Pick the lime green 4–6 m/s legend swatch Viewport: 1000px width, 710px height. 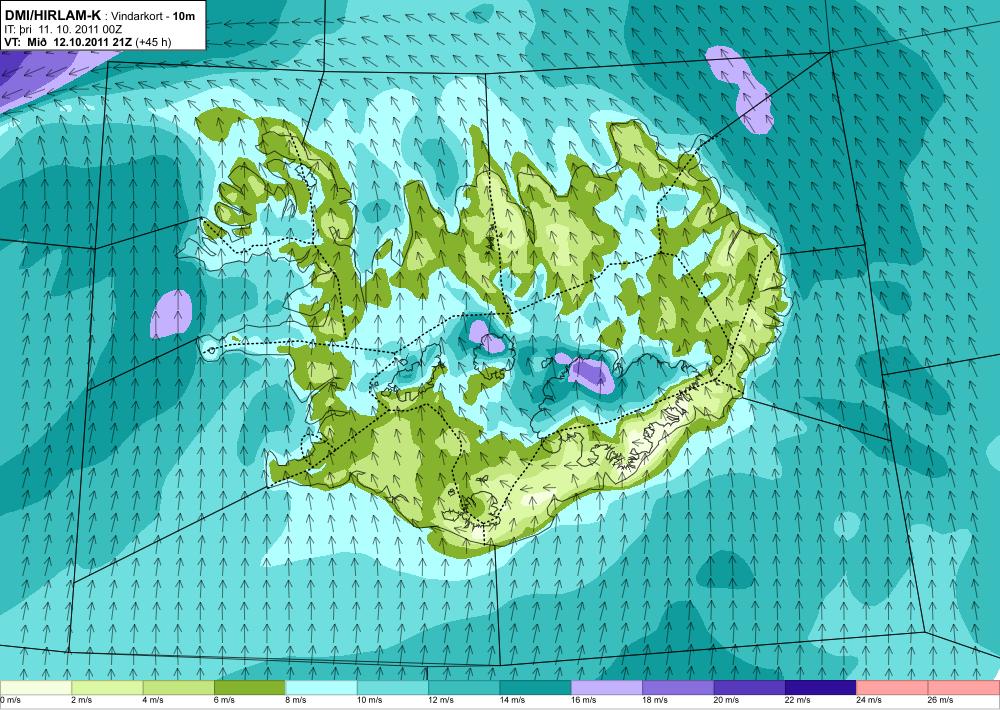[x=179, y=688]
